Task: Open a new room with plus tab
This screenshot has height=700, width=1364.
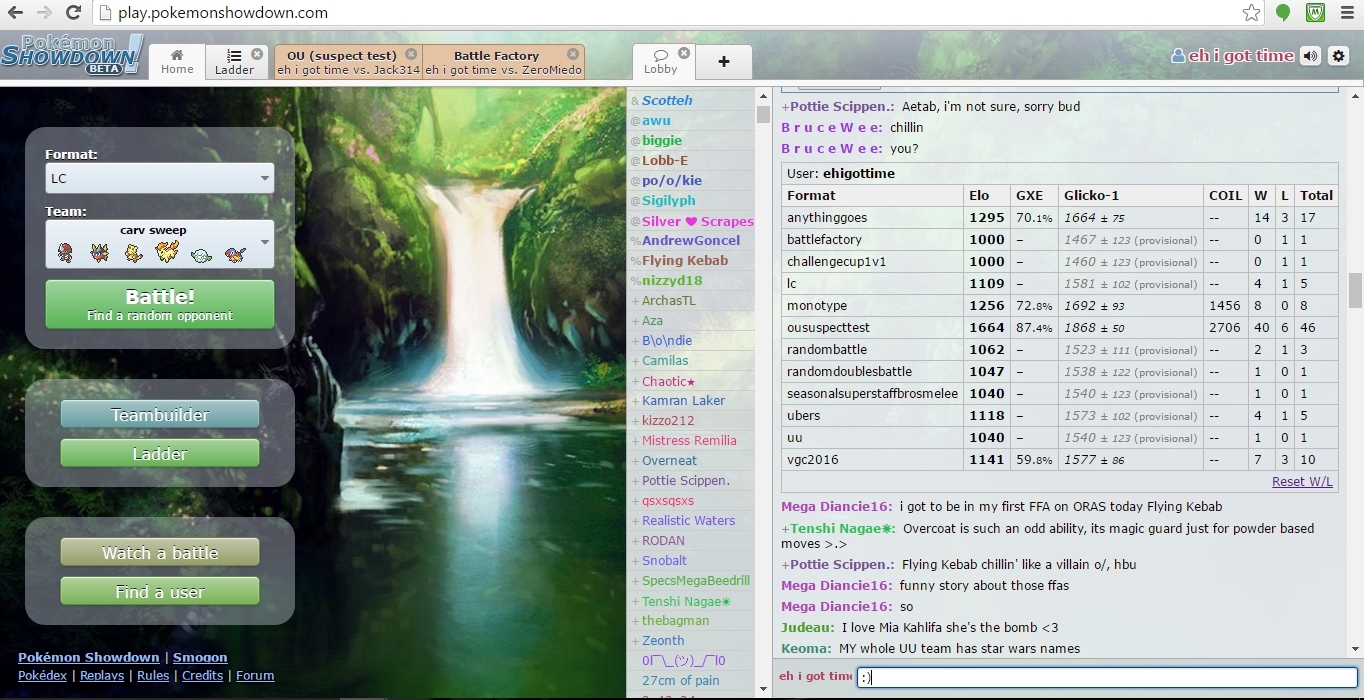Action: pos(724,62)
